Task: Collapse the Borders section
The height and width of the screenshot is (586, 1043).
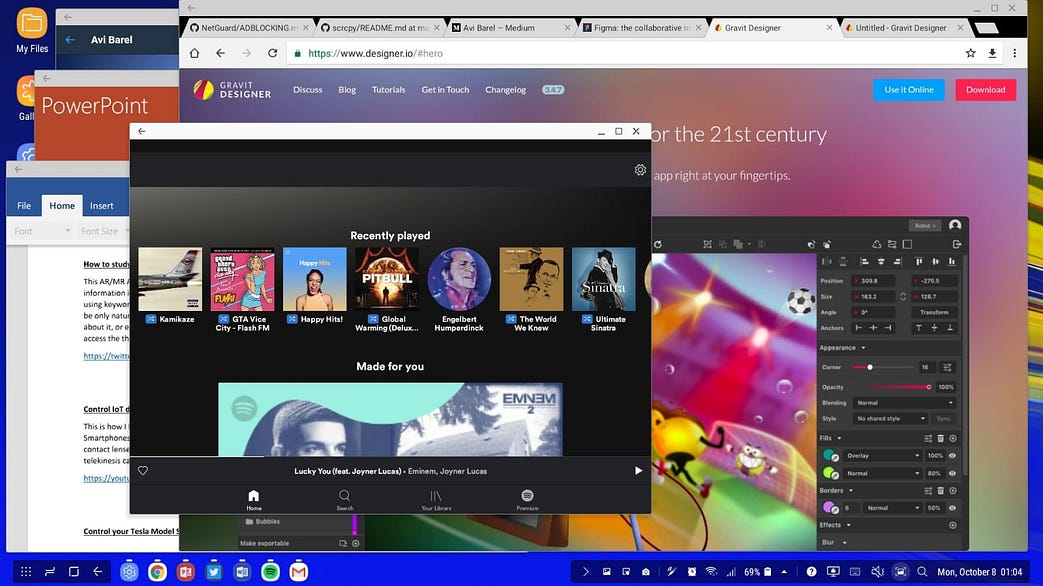Action: 851,491
